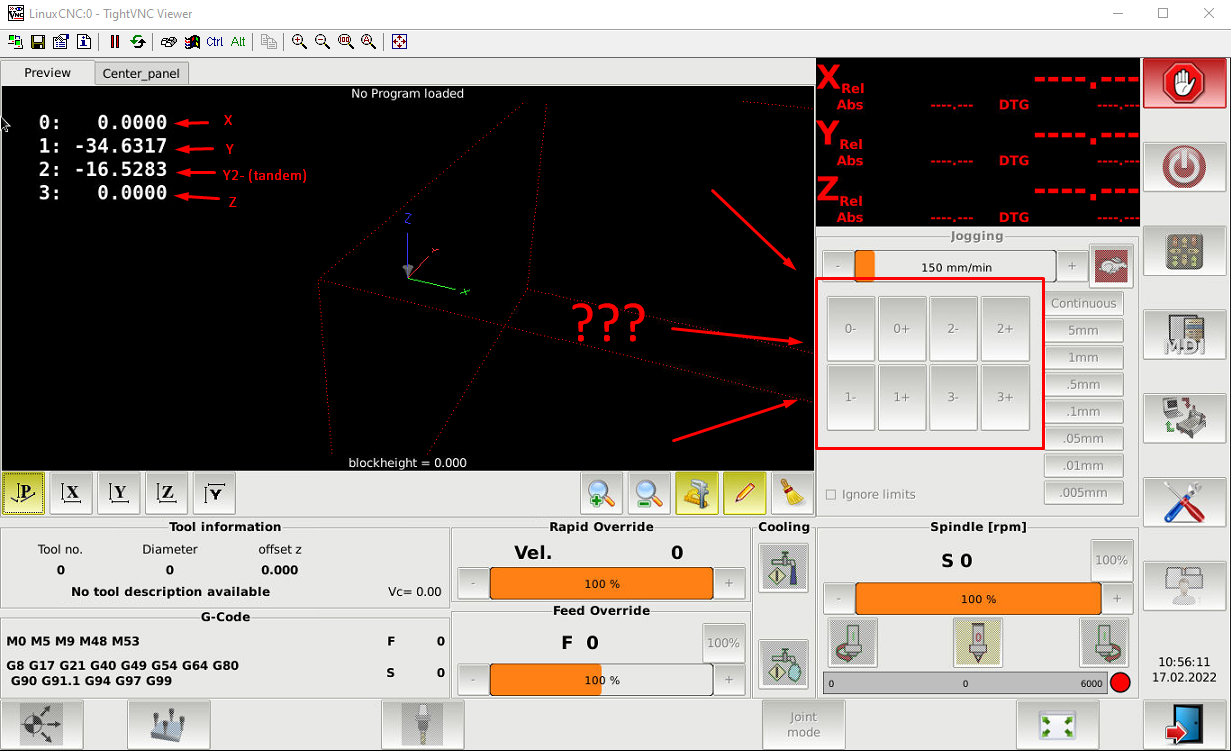Screen dimensions: 1231x751
Task: Open TightVNC connection info
Action: point(84,42)
